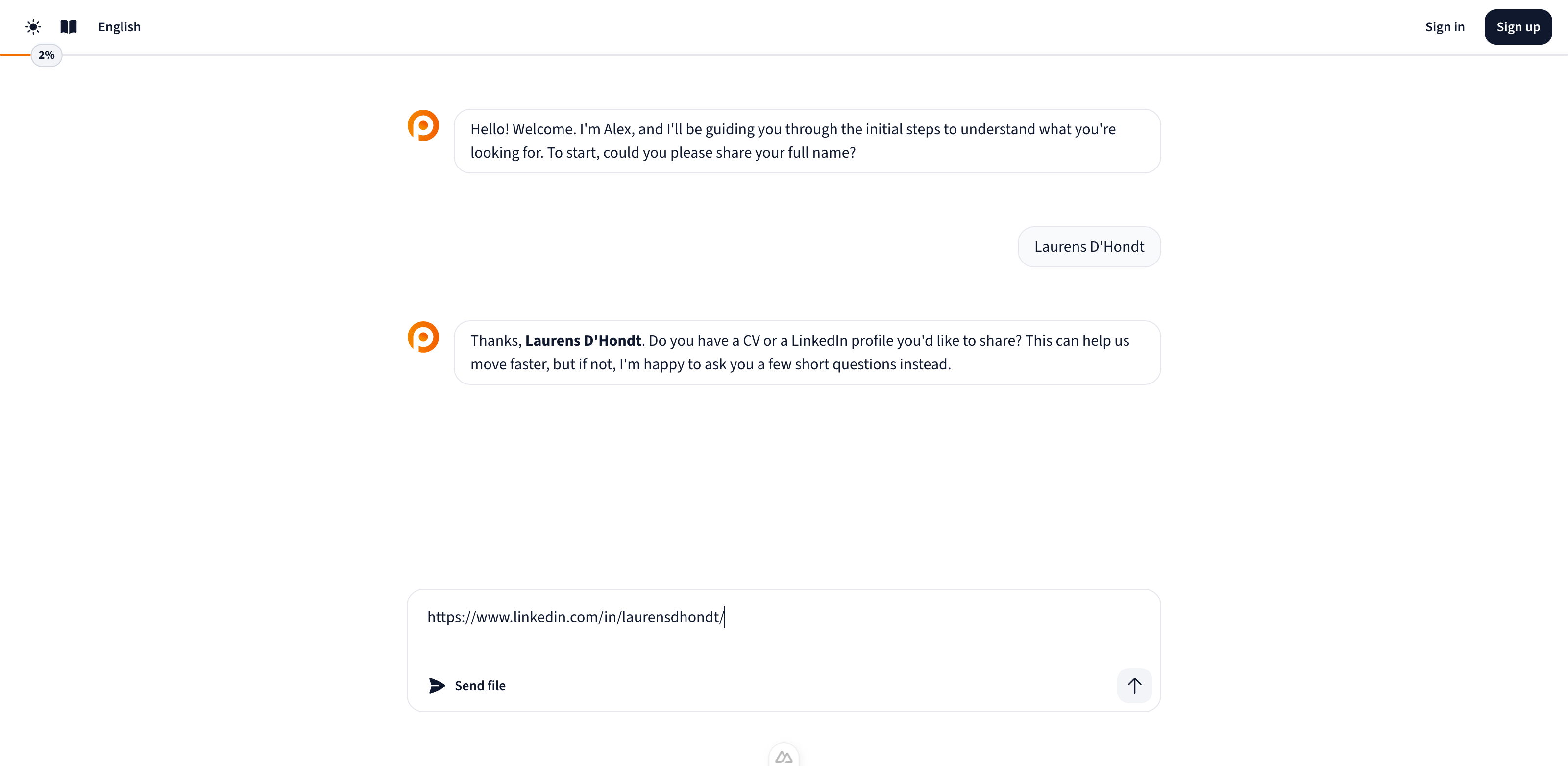Click the avatar beside the CV question
The width and height of the screenshot is (1568, 766).
coord(423,337)
